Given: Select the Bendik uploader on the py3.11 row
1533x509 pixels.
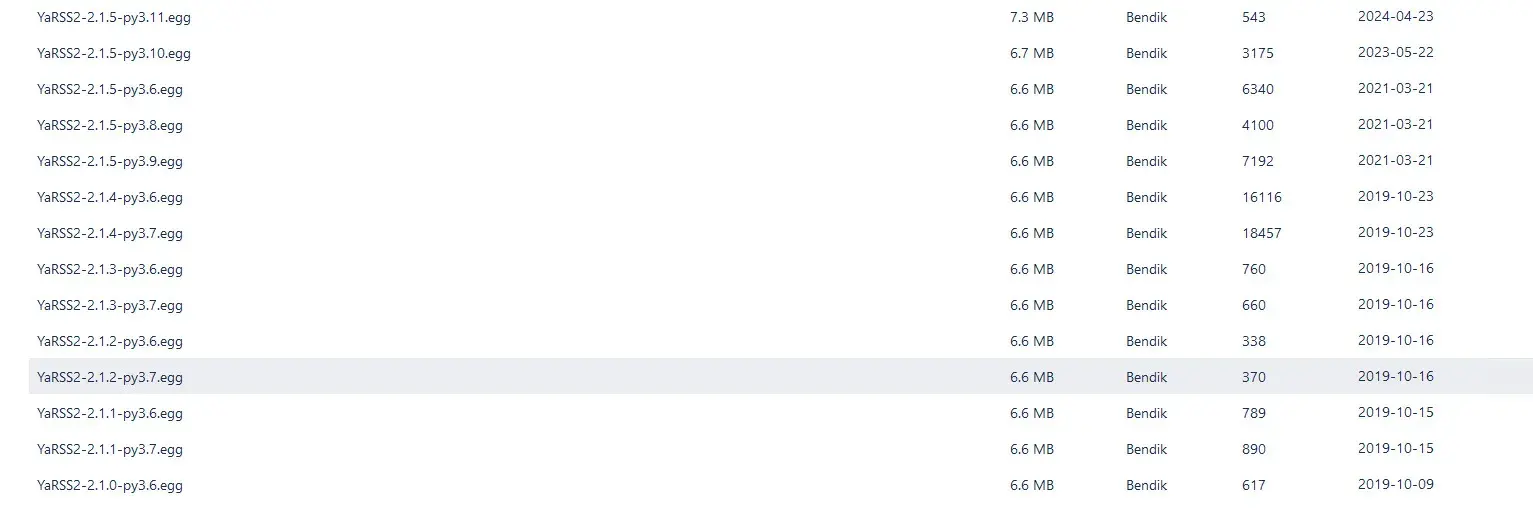Looking at the screenshot, I should [x=1147, y=17].
